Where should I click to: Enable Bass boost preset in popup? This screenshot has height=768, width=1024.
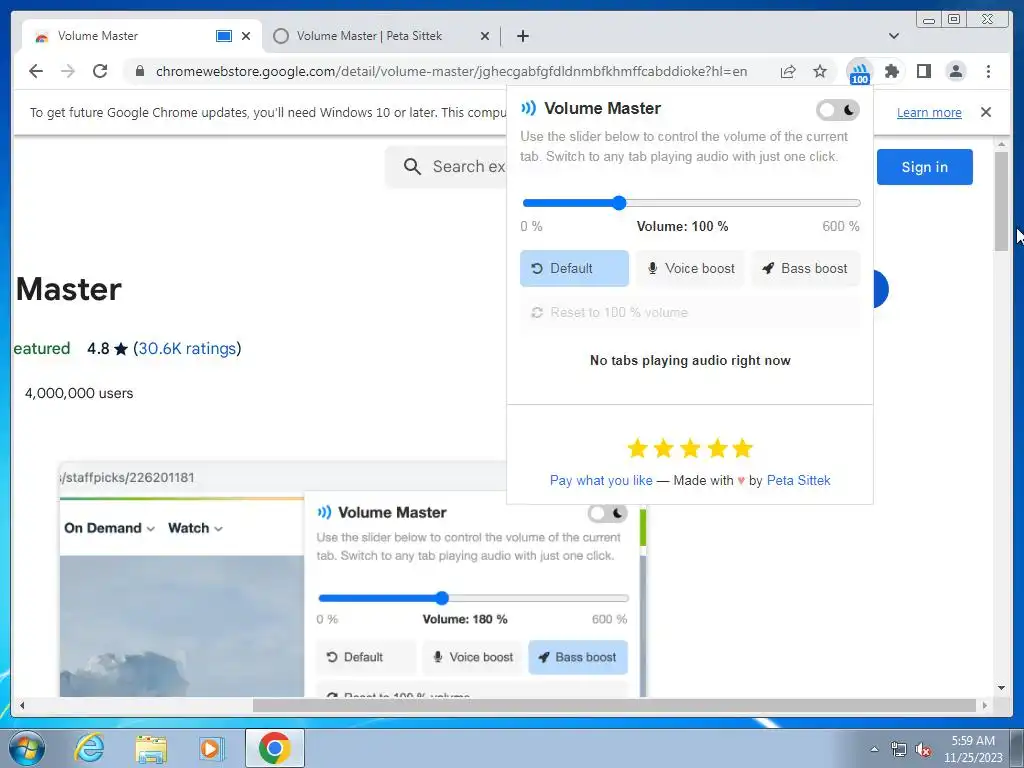click(805, 268)
